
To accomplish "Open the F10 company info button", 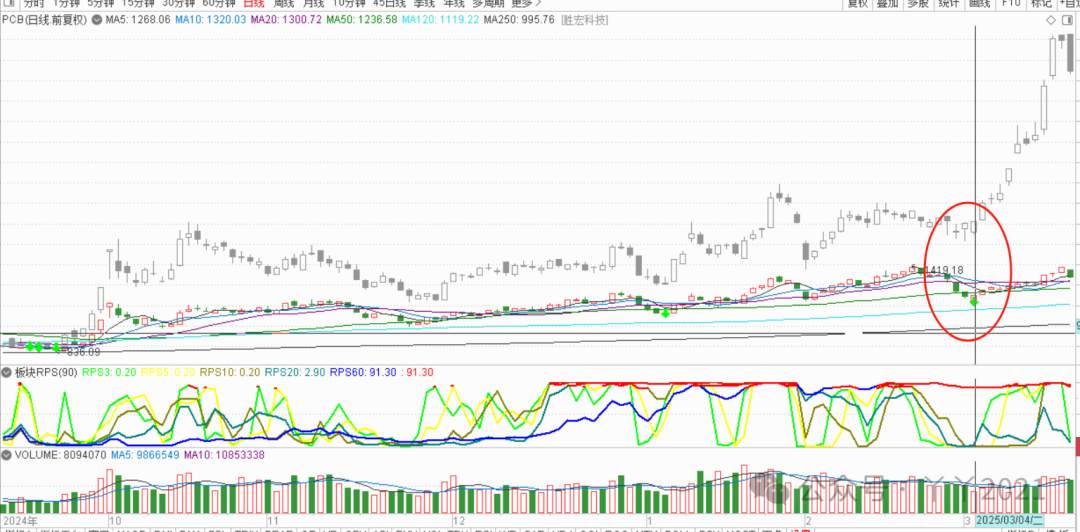I will 1011,4.
